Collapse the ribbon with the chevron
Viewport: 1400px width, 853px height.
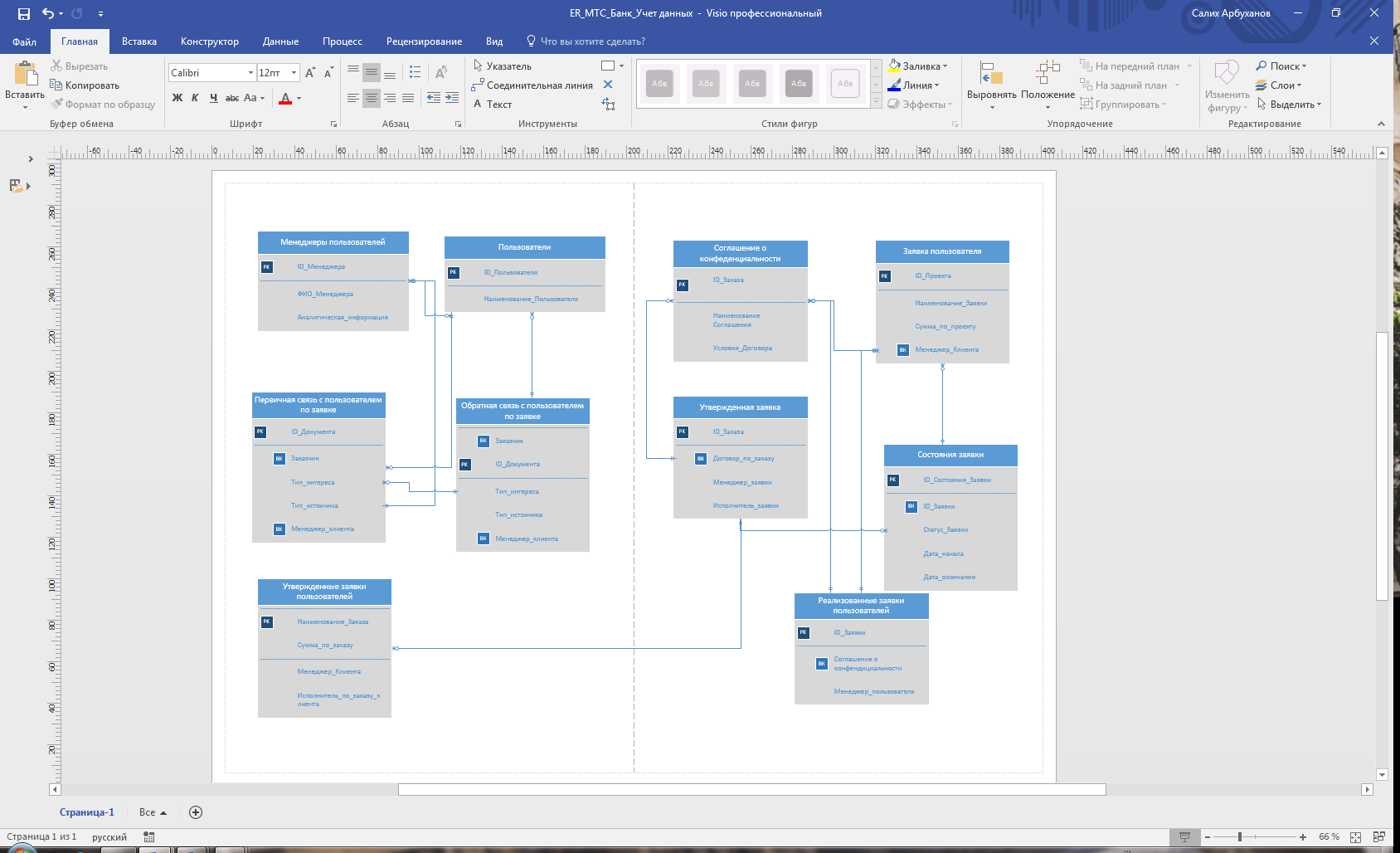pyautogui.click(x=1381, y=124)
